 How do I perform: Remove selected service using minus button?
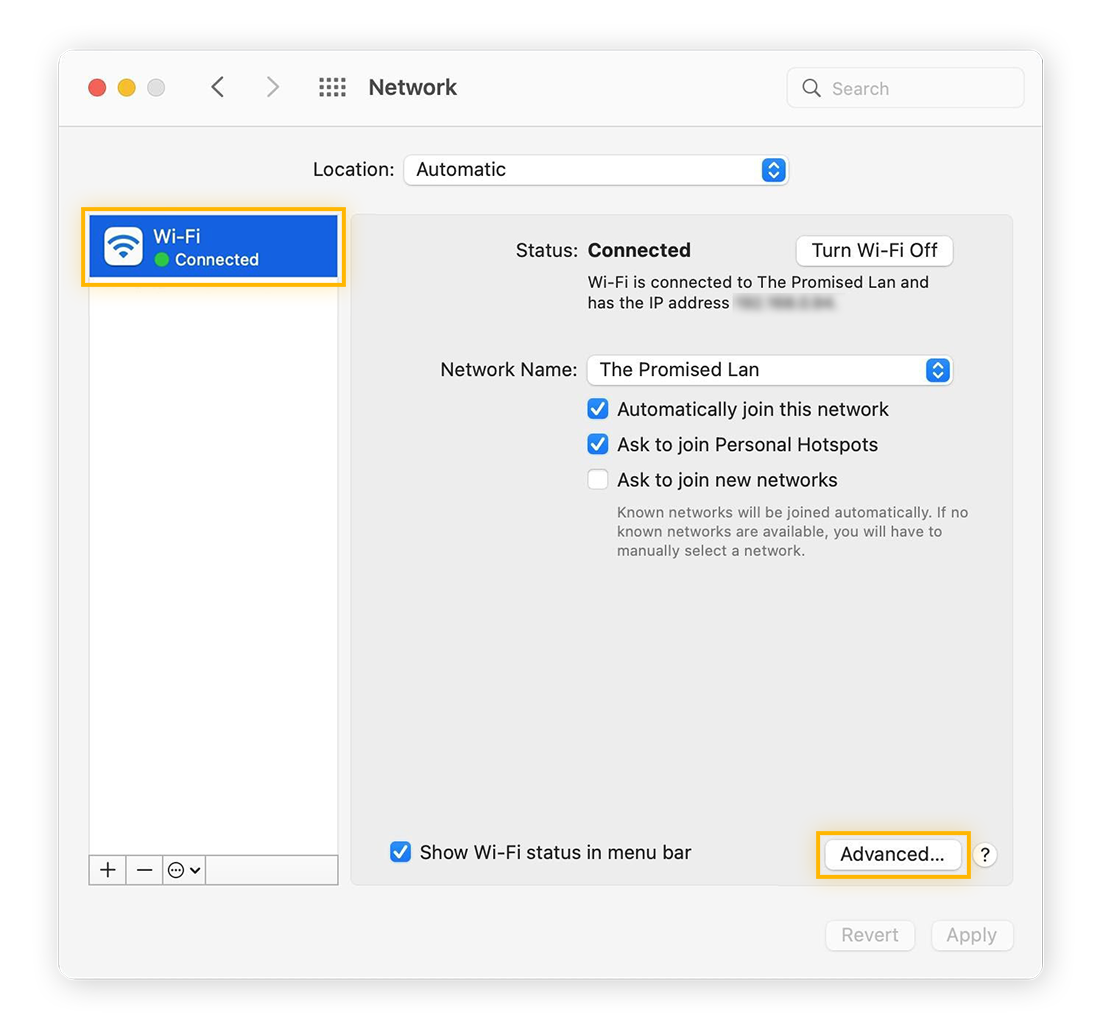pos(144,869)
